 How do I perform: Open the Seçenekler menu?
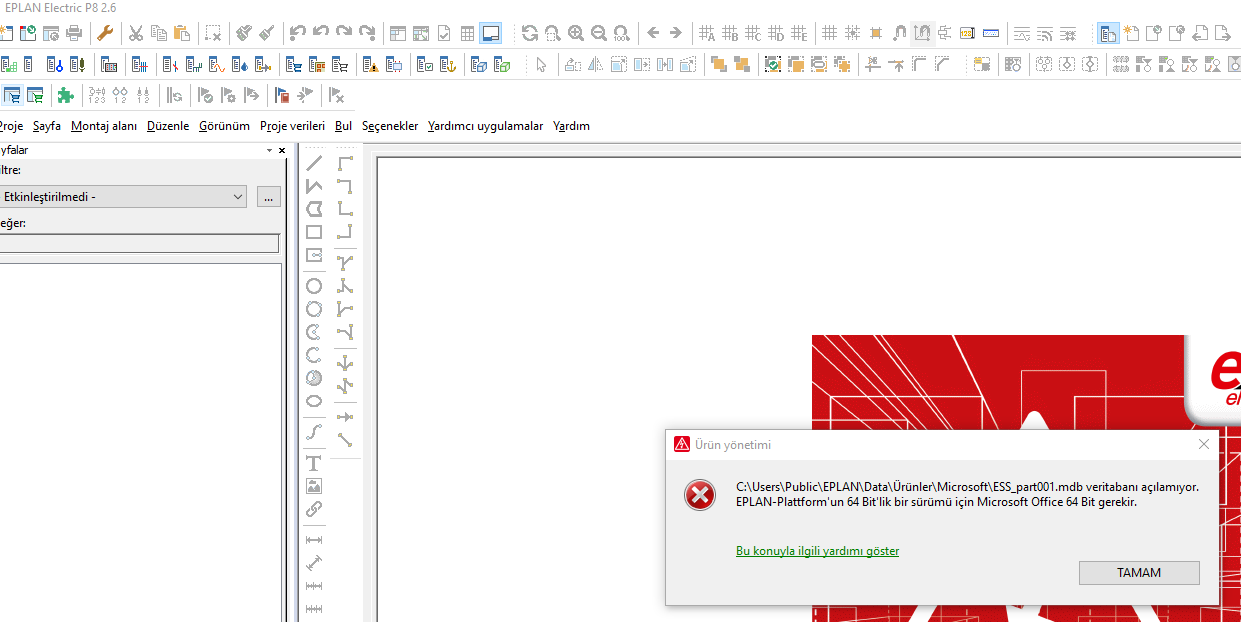click(x=390, y=126)
